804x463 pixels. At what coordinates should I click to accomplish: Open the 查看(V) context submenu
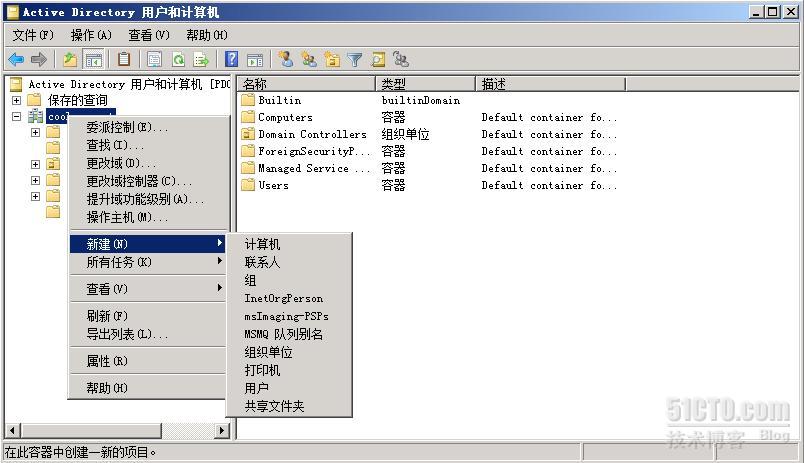pos(148,289)
